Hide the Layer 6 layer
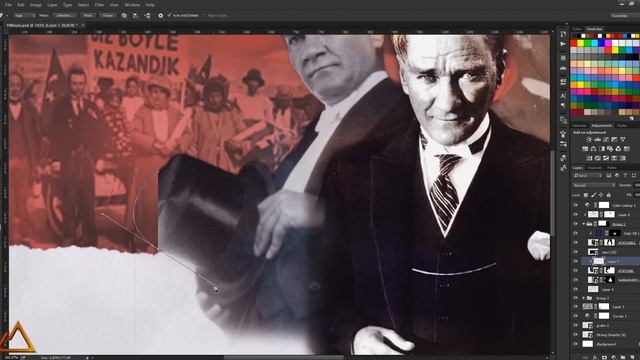This screenshot has height=360, width=640. [576, 214]
